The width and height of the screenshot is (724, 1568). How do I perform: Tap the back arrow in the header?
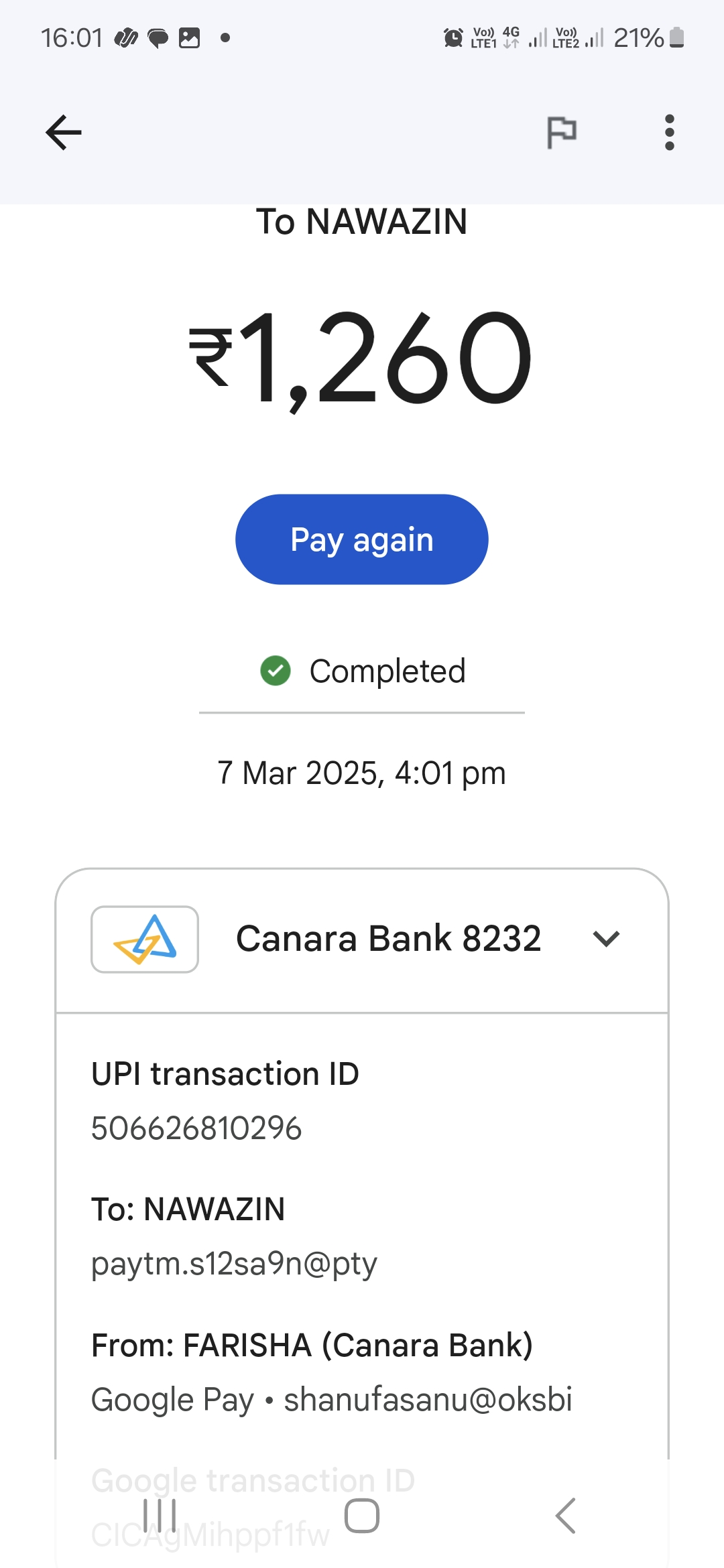(64, 132)
